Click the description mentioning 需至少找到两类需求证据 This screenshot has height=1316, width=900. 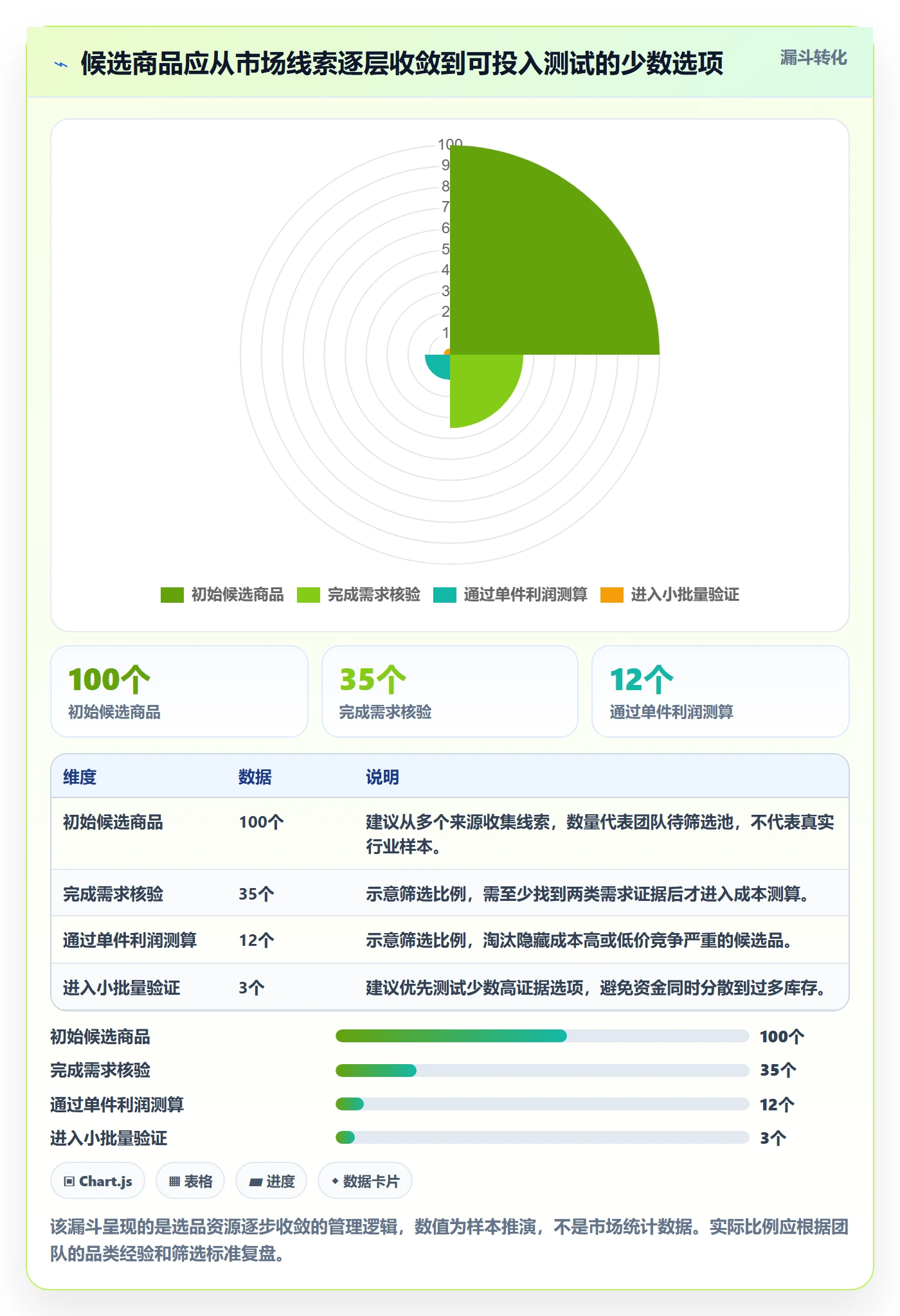(x=589, y=894)
